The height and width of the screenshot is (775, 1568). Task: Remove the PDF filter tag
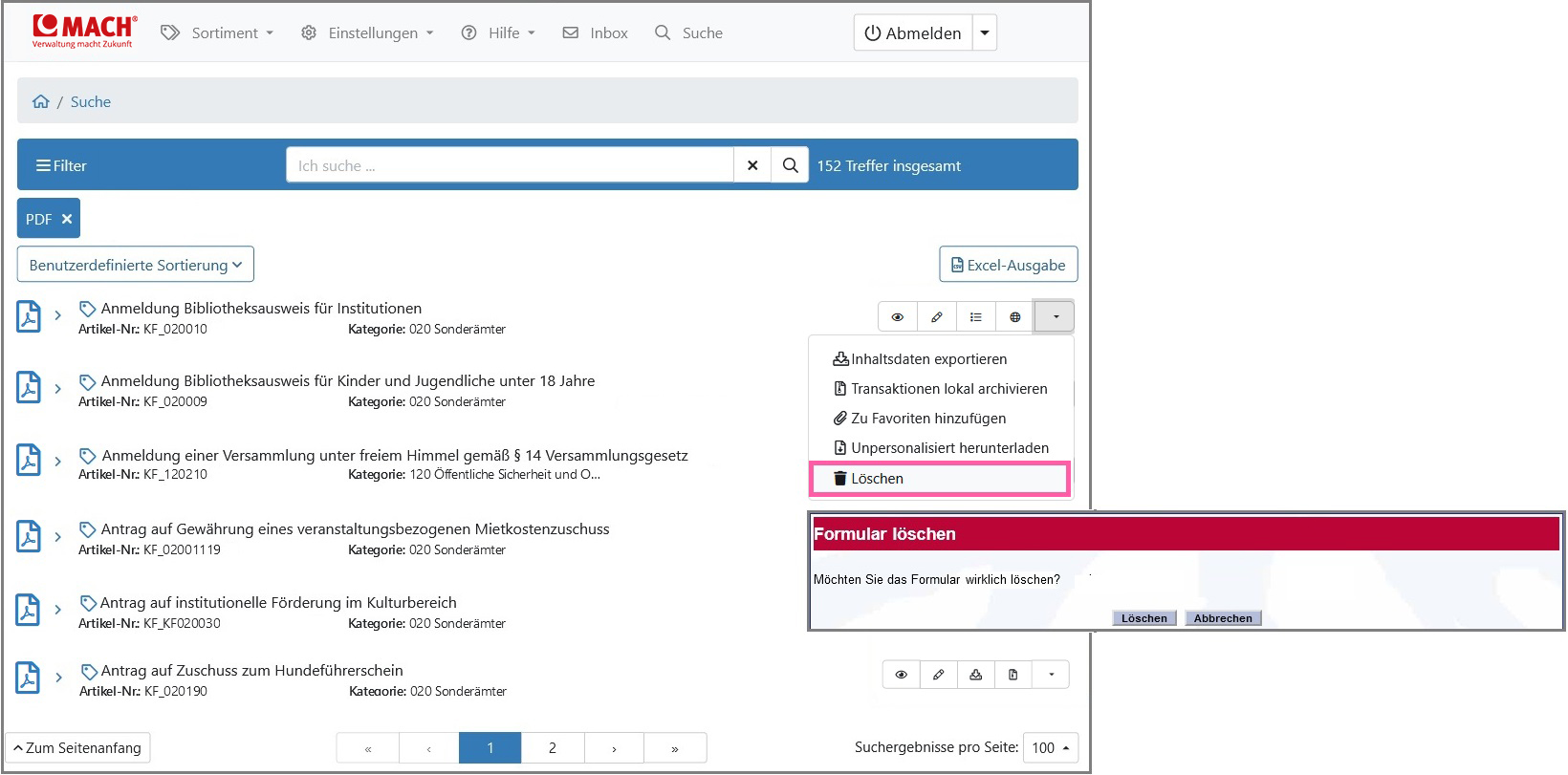(x=67, y=219)
